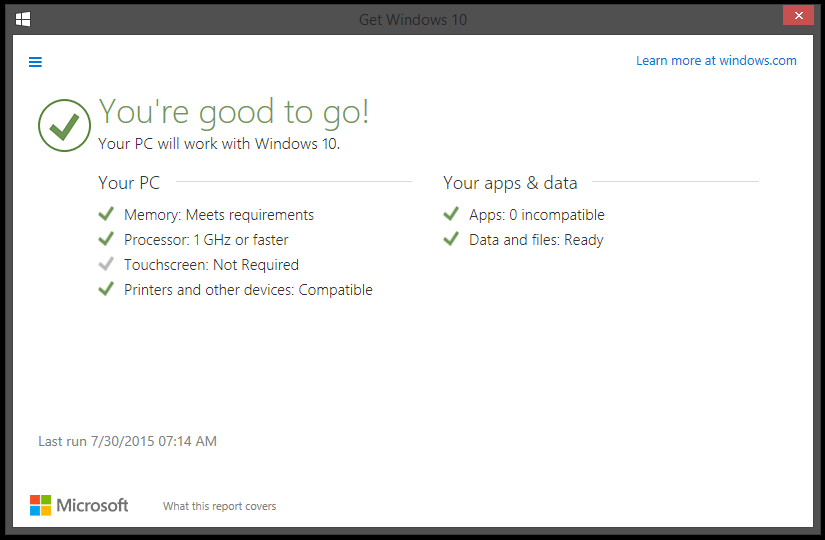Click checkmark beside Data and files
The image size is (825, 540).
pyautogui.click(x=451, y=239)
